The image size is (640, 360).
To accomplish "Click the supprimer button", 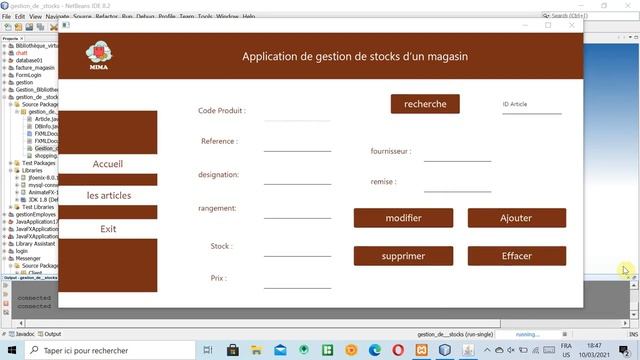I will tap(403, 256).
